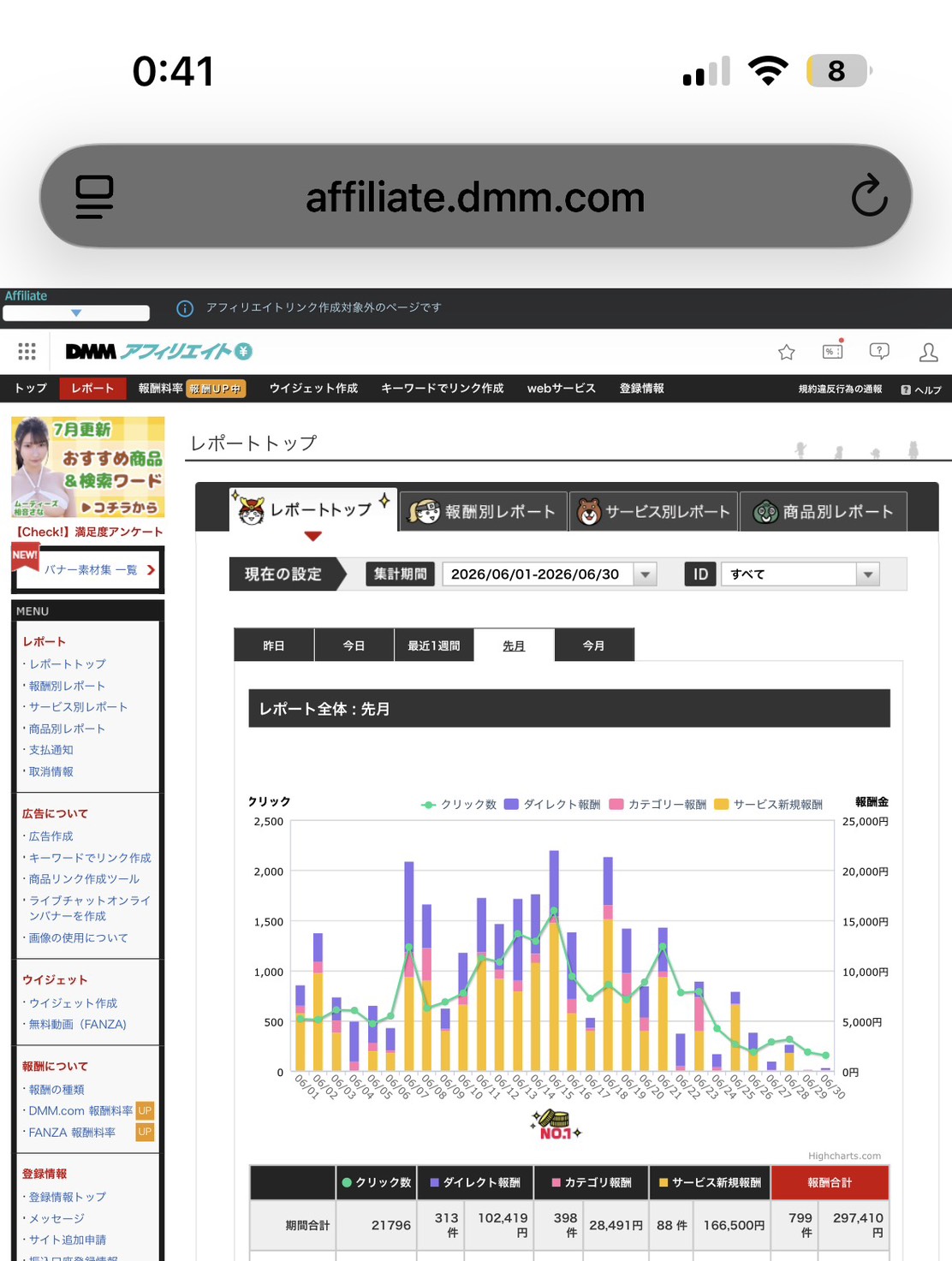Screen dimensions: 952x1261
Task: Open the Safari page settings icon
Action: click(x=94, y=197)
